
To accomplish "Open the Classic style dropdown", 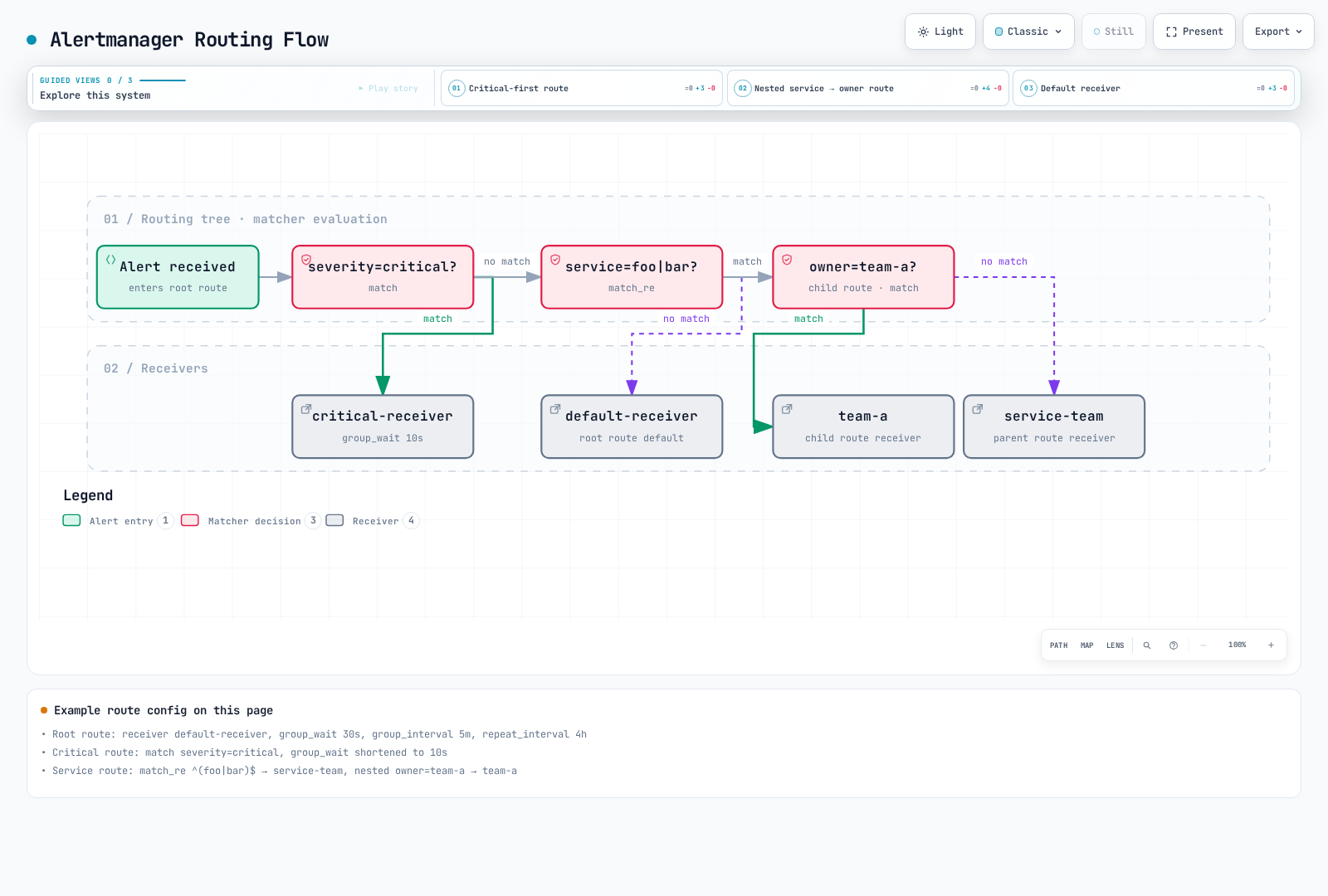I will click(1028, 32).
